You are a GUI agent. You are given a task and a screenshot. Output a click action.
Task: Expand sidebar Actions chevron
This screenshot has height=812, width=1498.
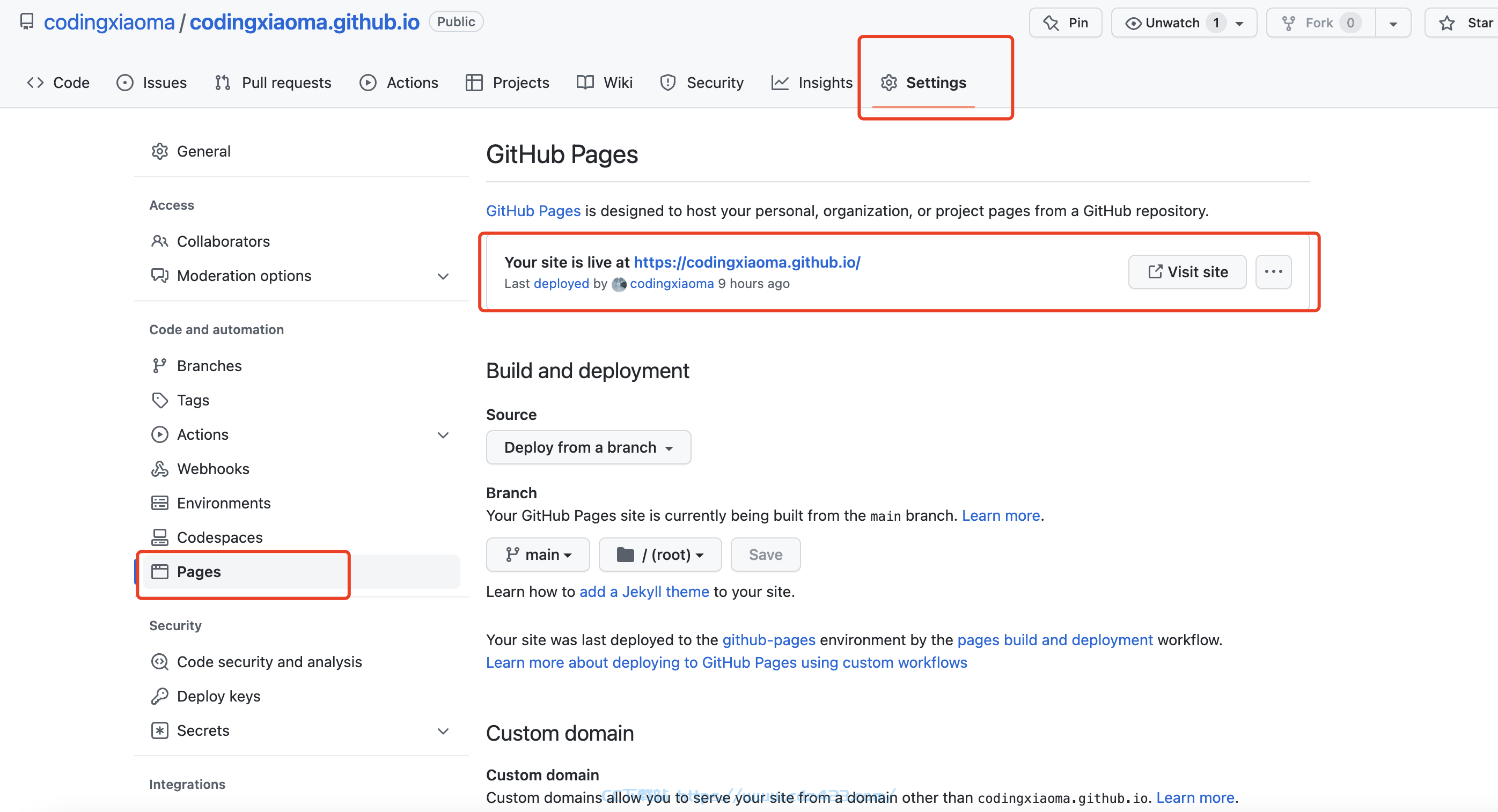pos(443,435)
